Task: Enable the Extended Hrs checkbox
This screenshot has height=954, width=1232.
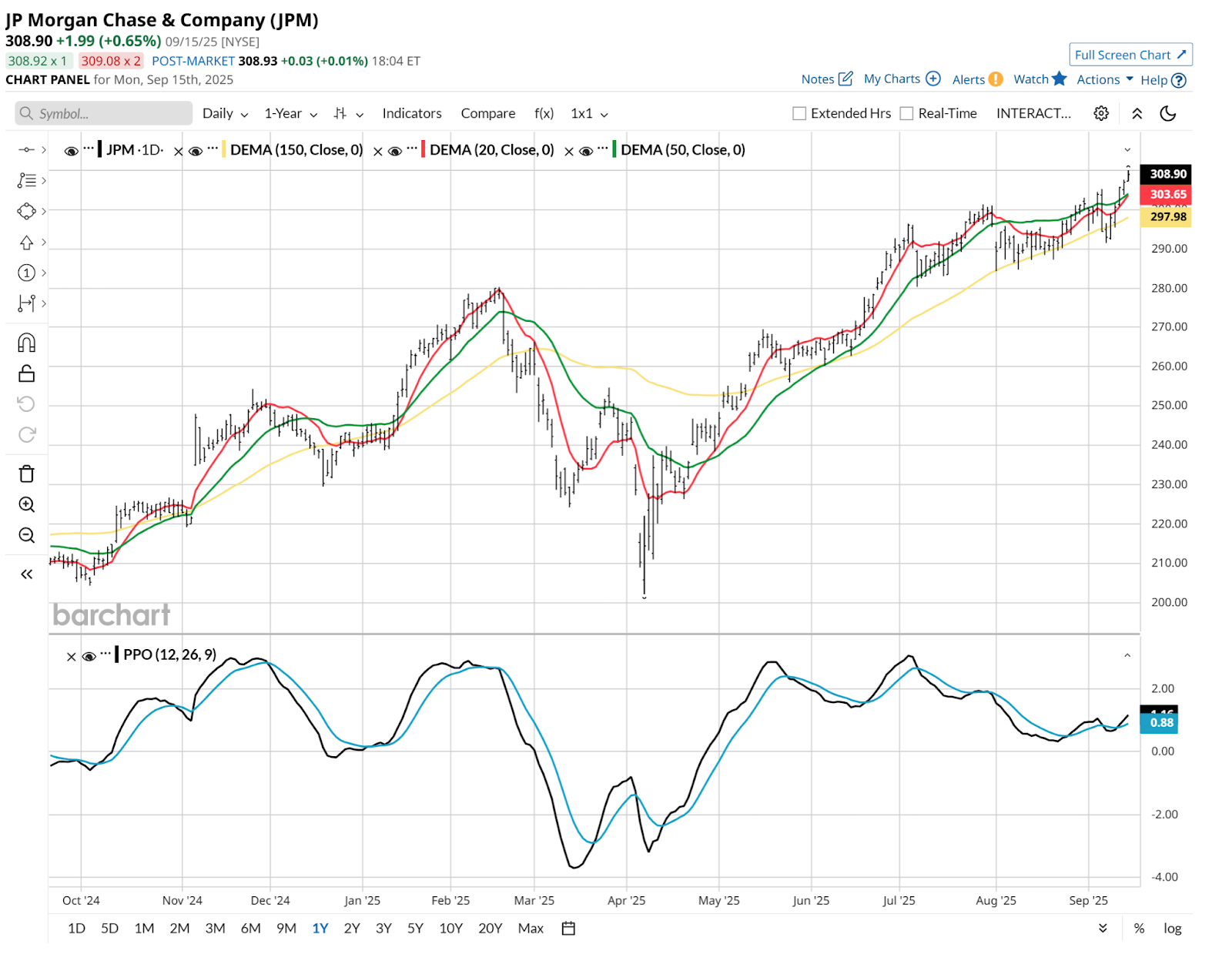Action: [799, 113]
